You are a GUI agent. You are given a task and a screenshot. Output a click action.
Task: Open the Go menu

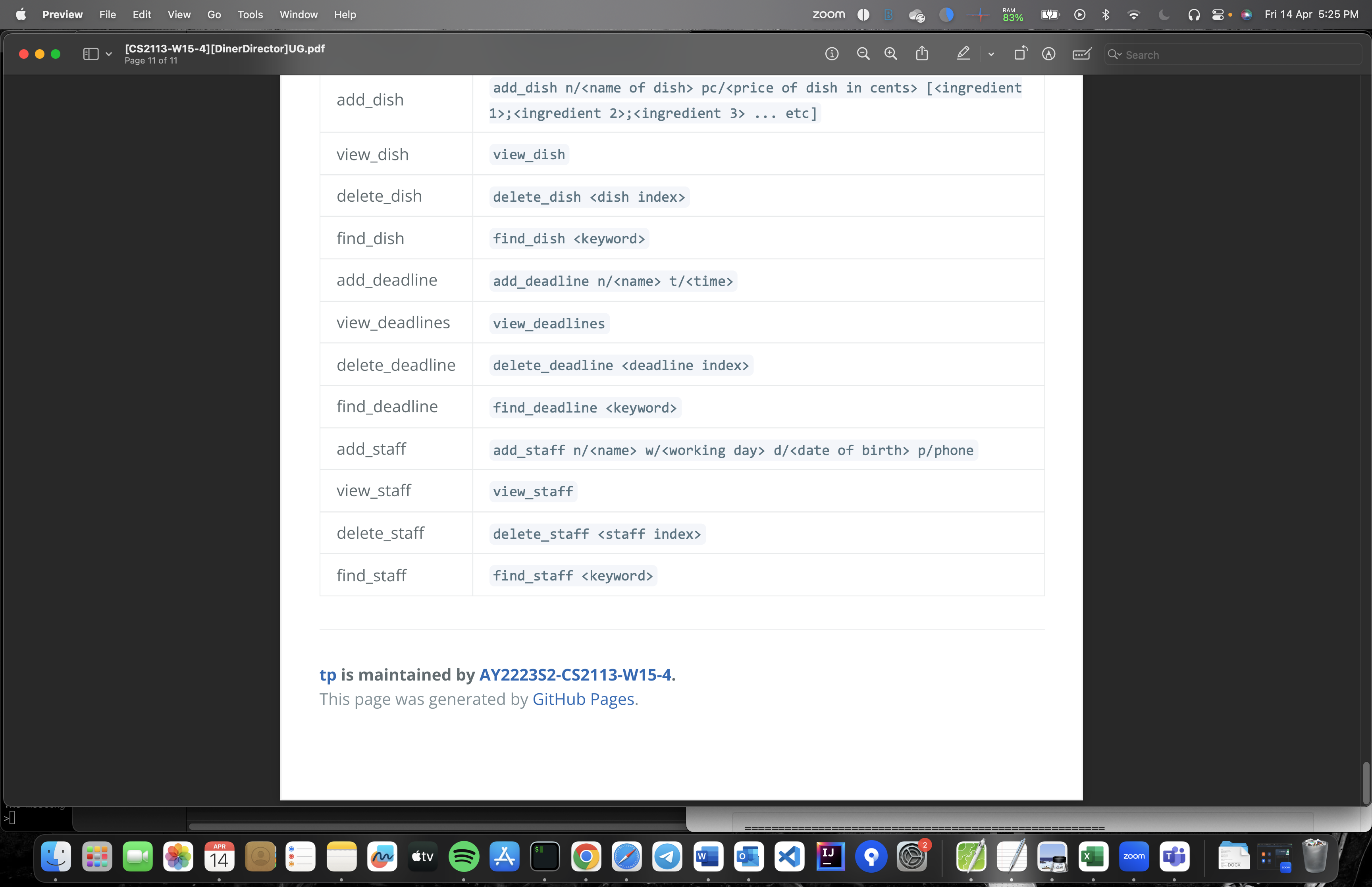(214, 15)
